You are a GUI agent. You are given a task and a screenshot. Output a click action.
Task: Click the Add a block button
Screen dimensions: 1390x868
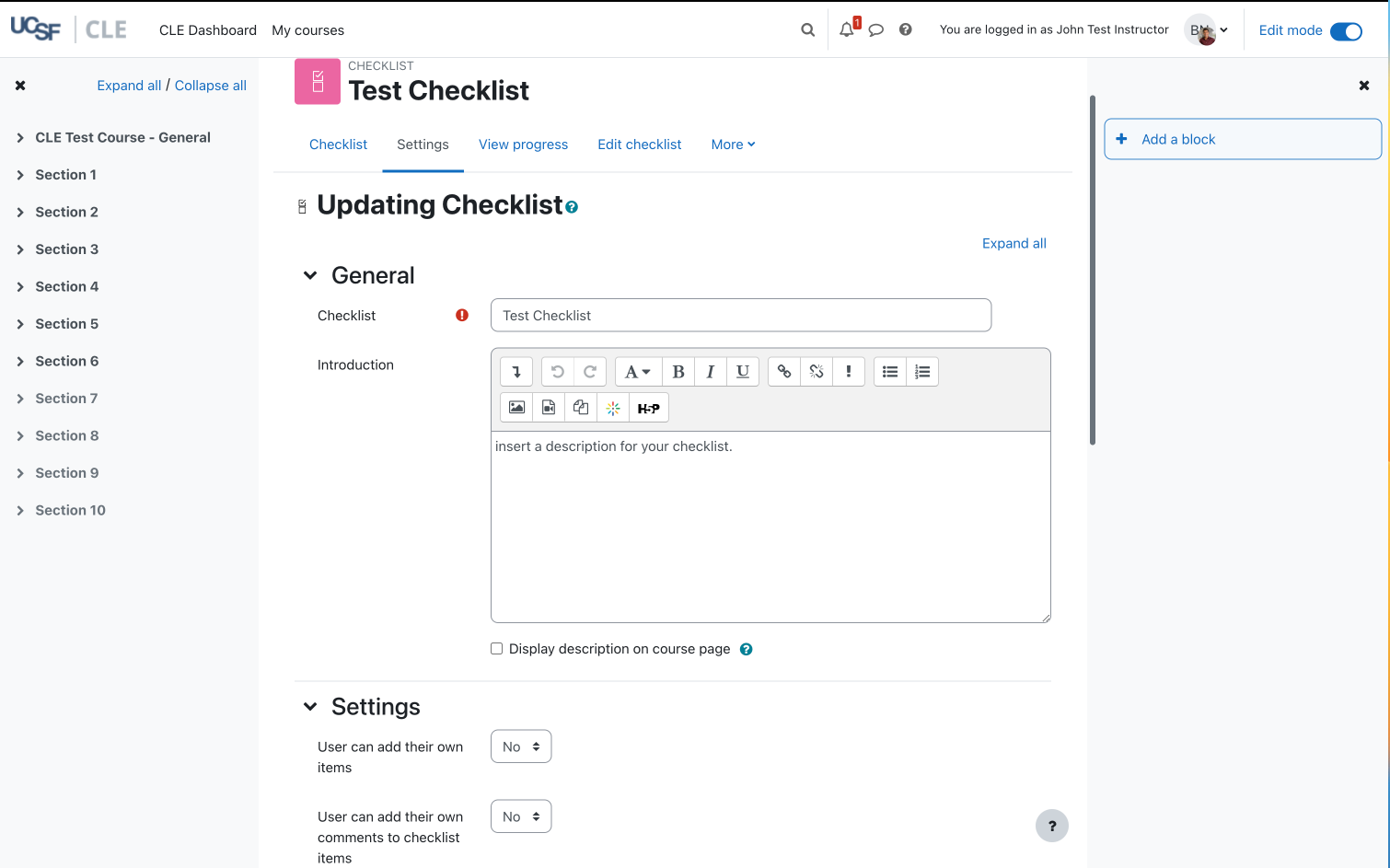pos(1242,139)
